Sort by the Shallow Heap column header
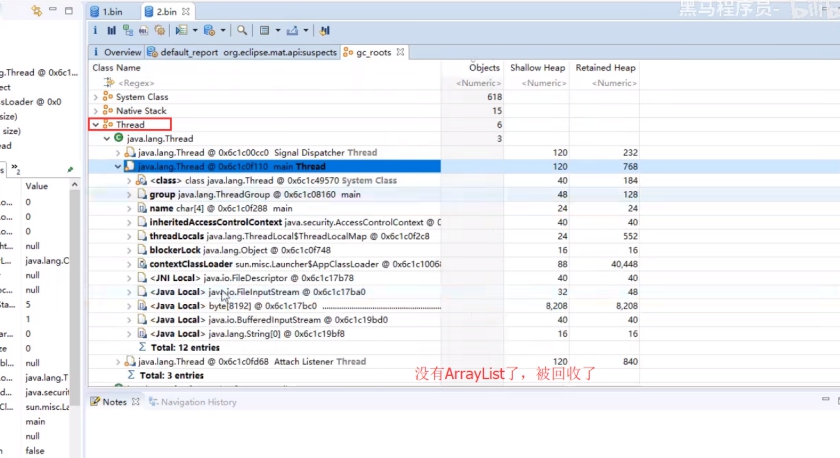 click(x=536, y=67)
